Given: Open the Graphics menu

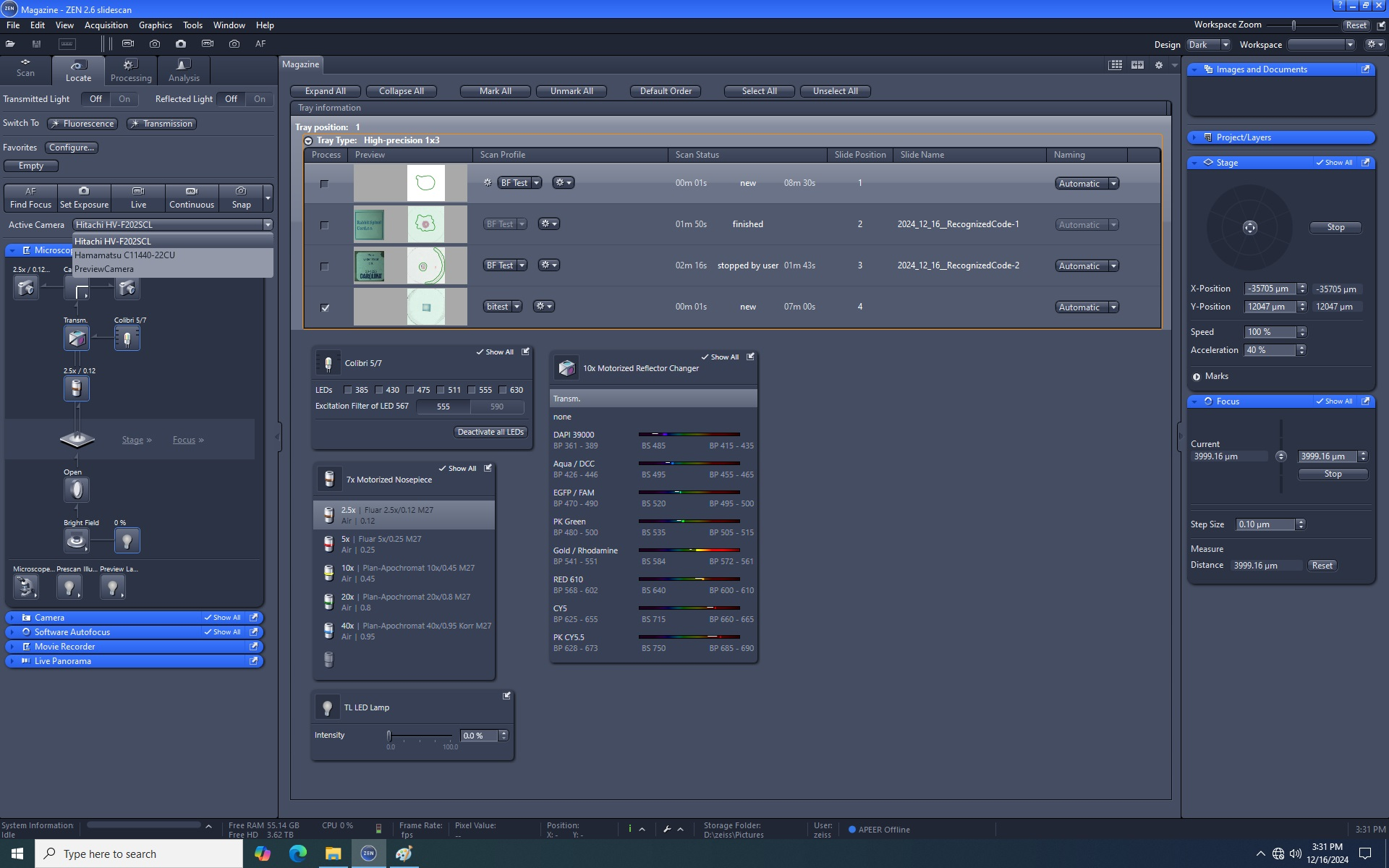Looking at the screenshot, I should coord(156,25).
